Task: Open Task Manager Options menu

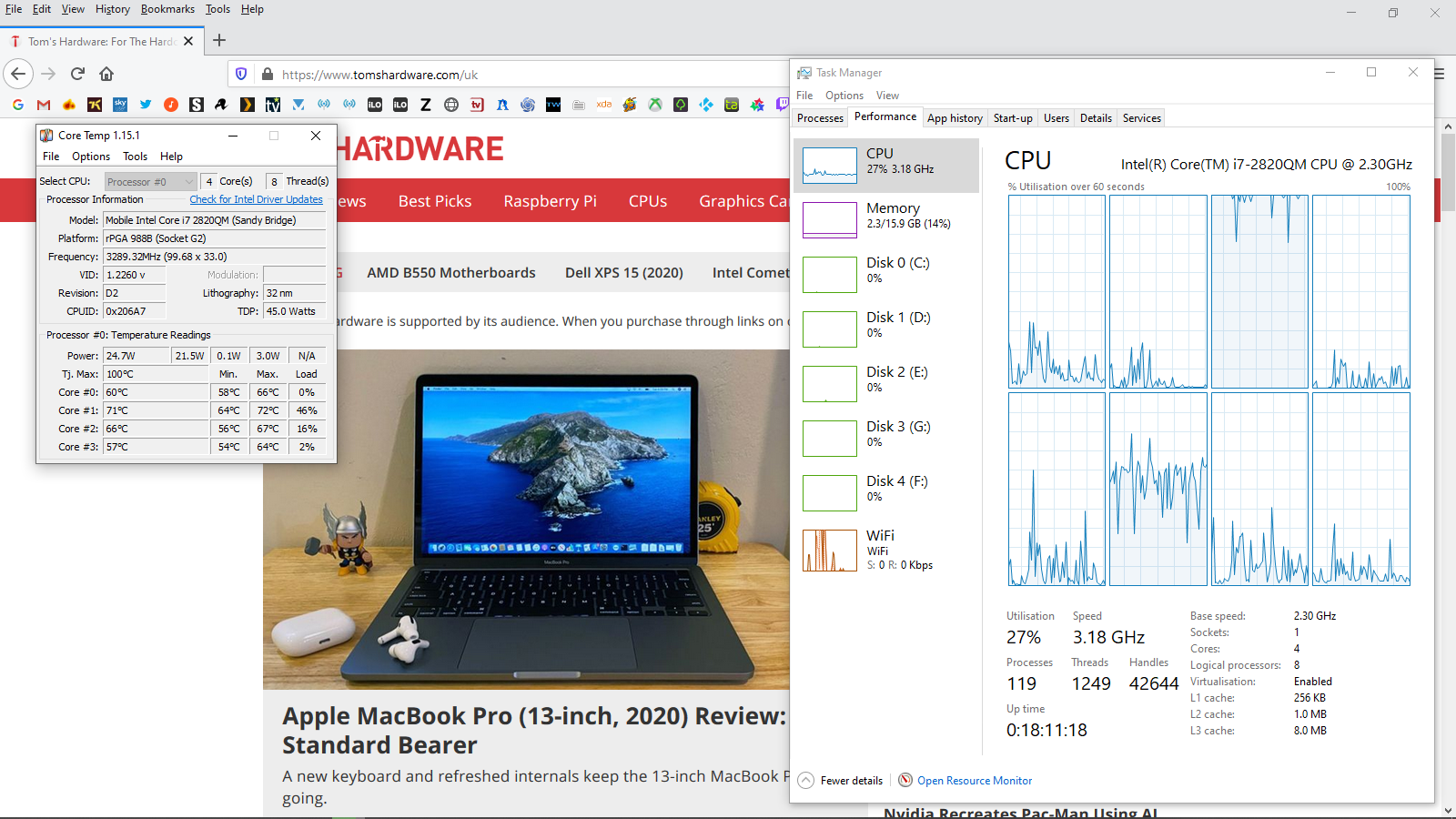Action: (x=844, y=96)
